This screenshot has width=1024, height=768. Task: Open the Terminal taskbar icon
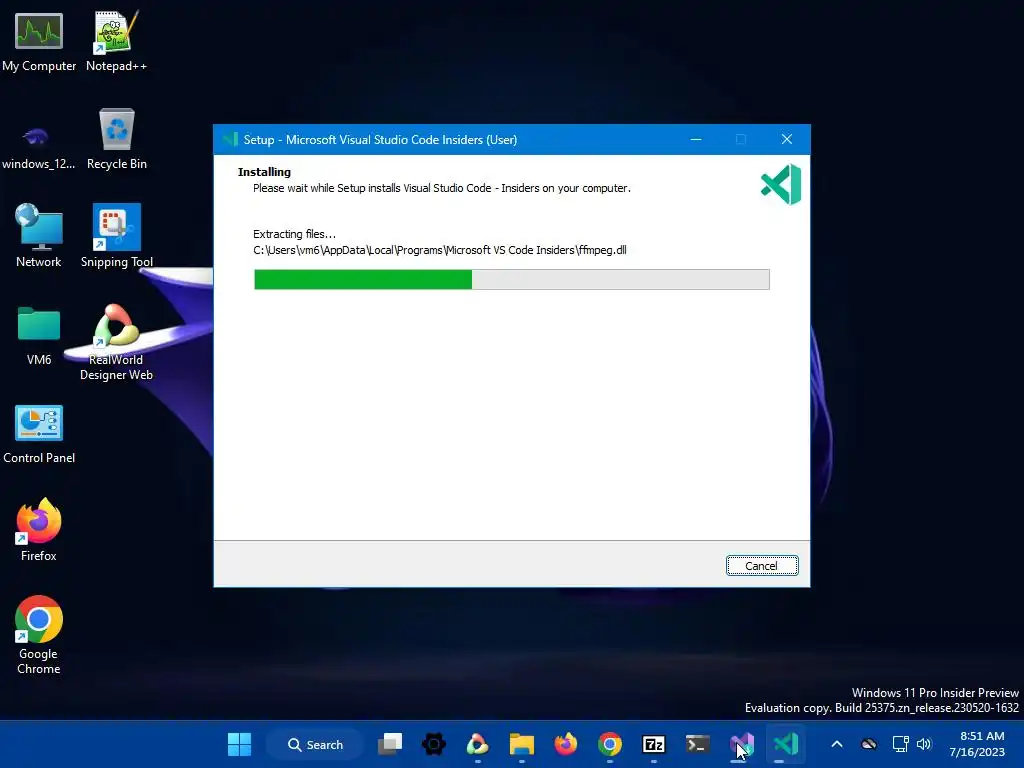tap(697, 744)
